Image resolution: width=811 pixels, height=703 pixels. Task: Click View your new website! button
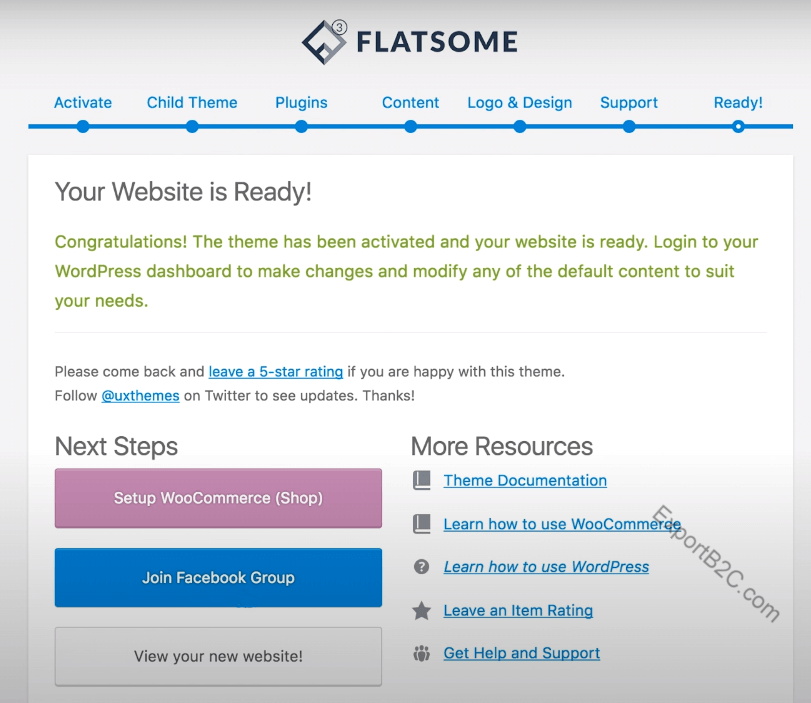pos(218,657)
